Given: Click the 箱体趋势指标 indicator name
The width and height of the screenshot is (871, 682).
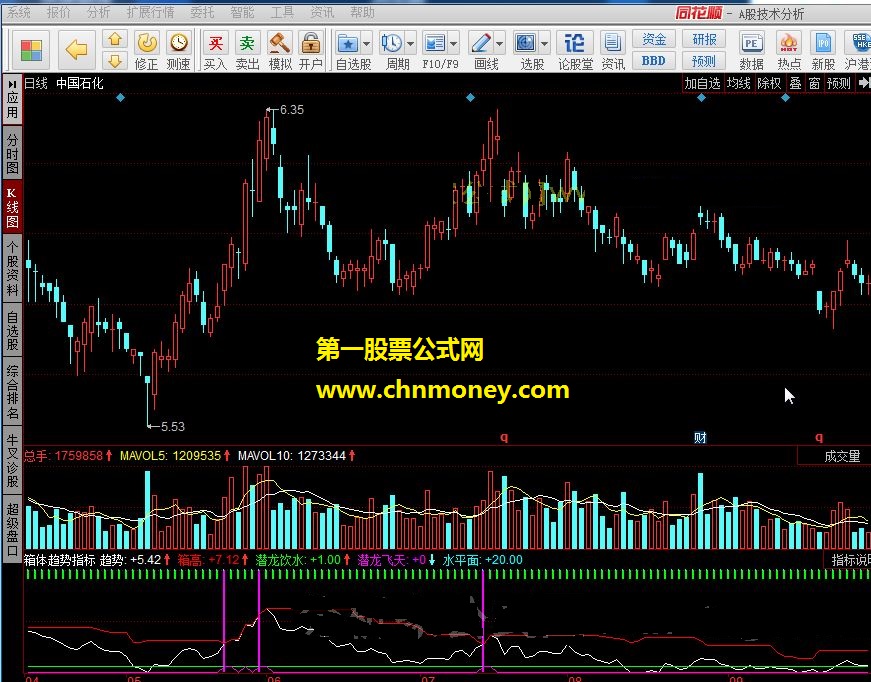Looking at the screenshot, I should pyautogui.click(x=60, y=560).
